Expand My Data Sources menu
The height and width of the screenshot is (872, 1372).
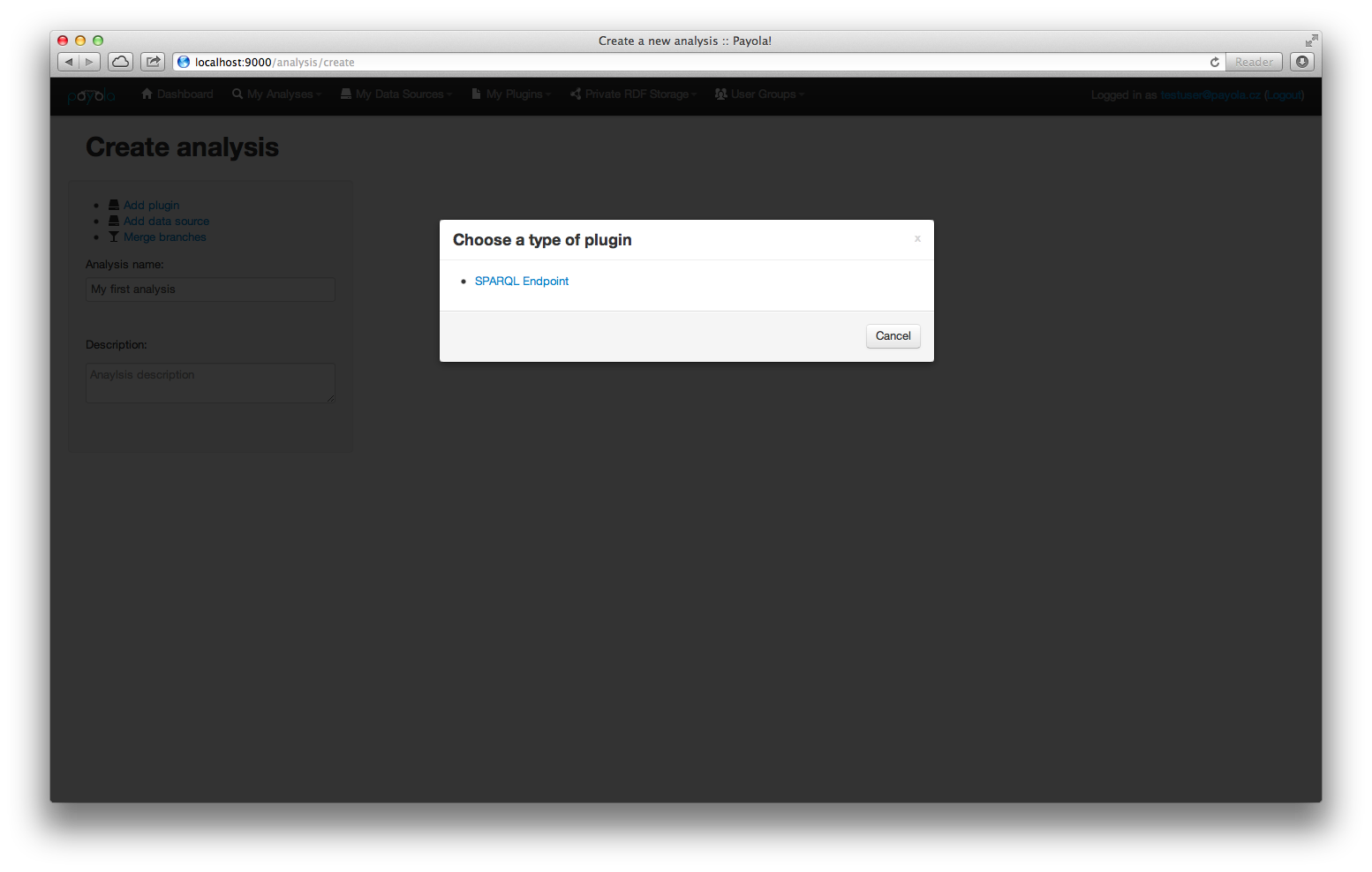(x=396, y=94)
